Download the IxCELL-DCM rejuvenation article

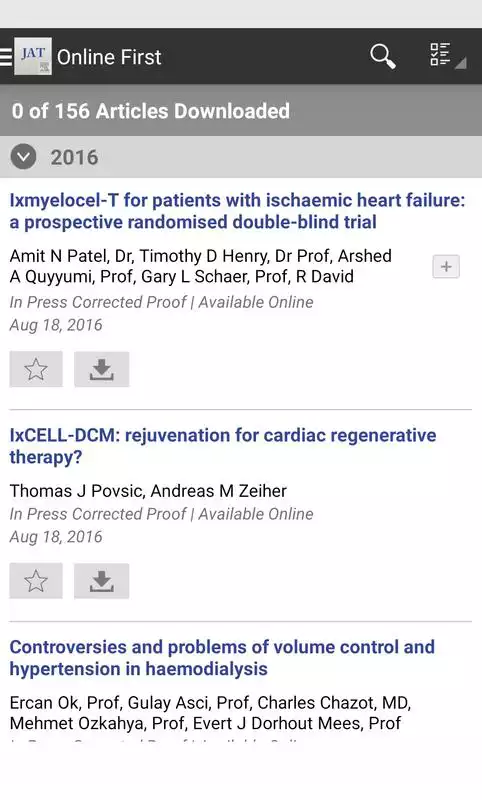click(102, 581)
